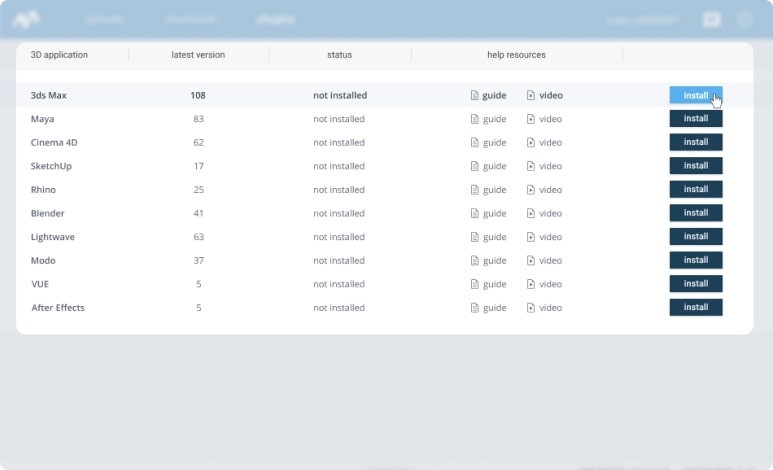Viewport: 773px width, 470px height.
Task: Click "not installed" status for Maya
Action: [x=339, y=119]
